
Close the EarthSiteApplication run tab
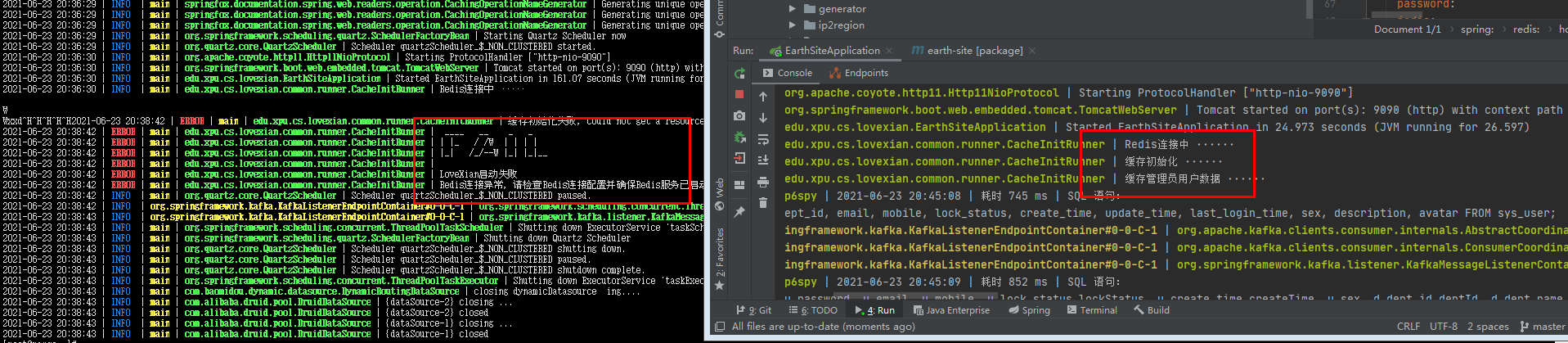(889, 51)
